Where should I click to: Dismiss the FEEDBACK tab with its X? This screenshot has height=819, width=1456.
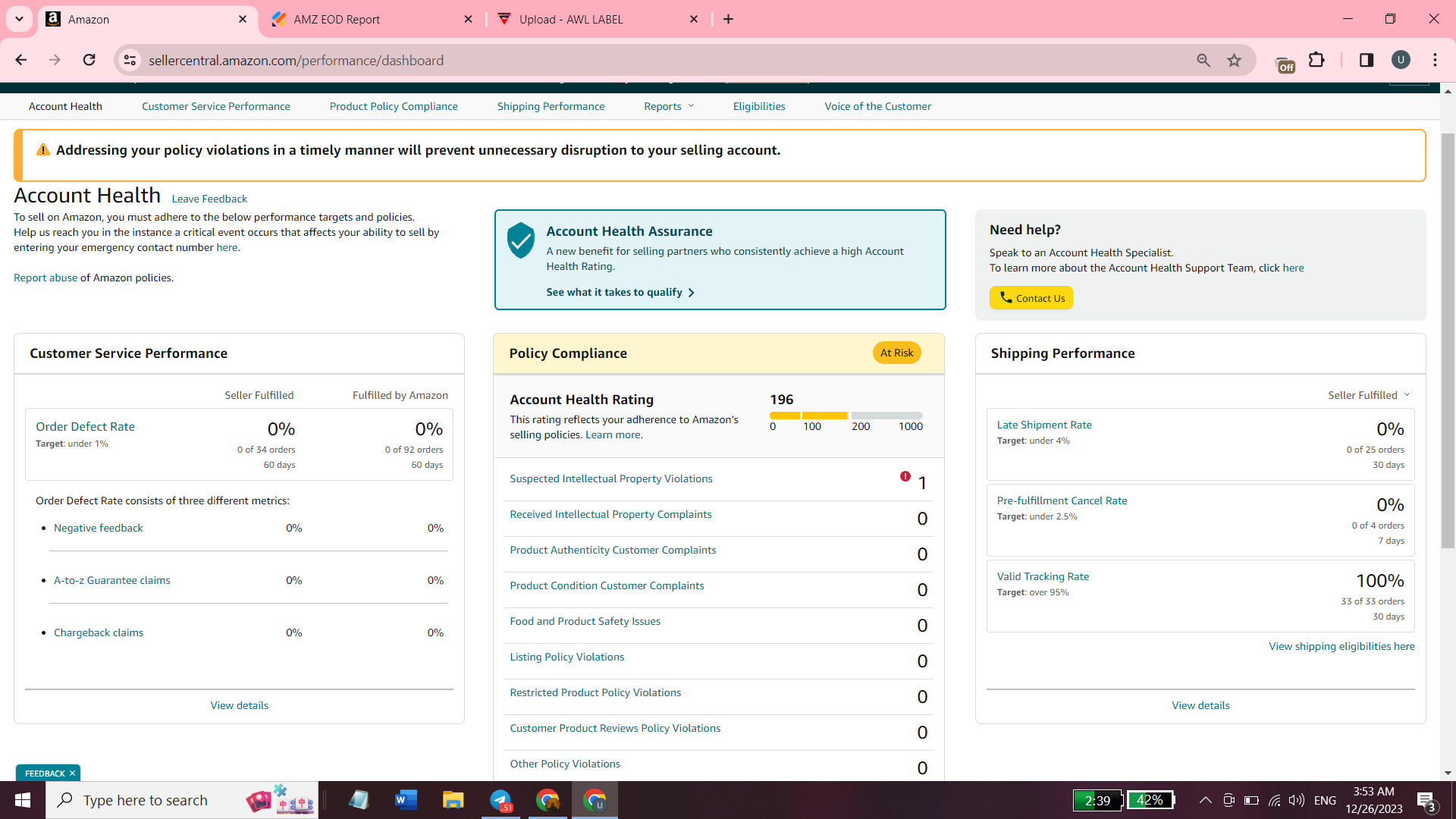pos(72,773)
